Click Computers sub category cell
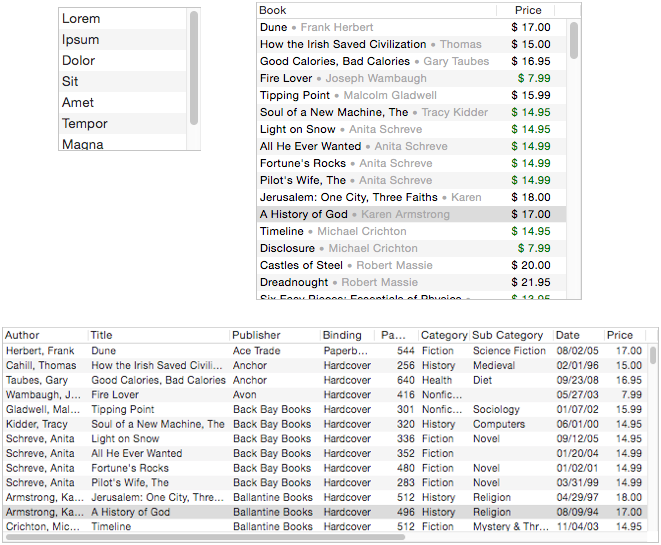This screenshot has width=661, height=545. (x=499, y=424)
